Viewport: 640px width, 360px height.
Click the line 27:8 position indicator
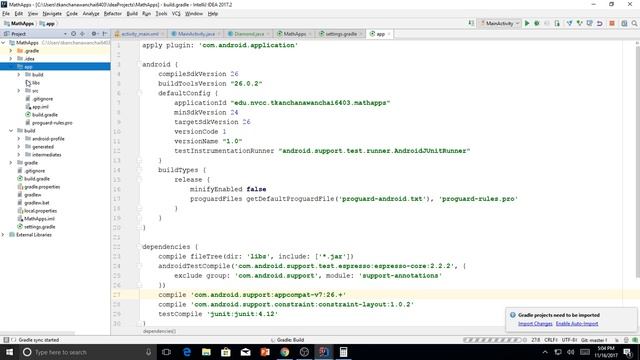(x=536, y=340)
